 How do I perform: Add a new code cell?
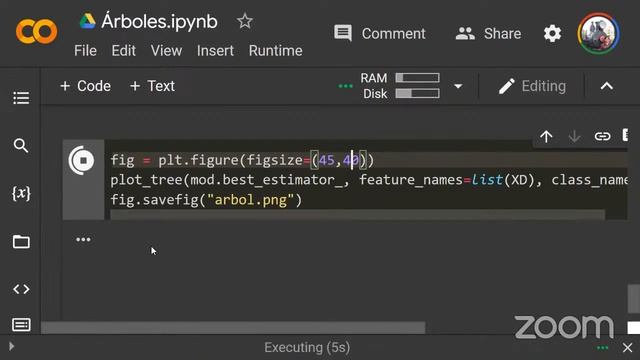coord(85,86)
